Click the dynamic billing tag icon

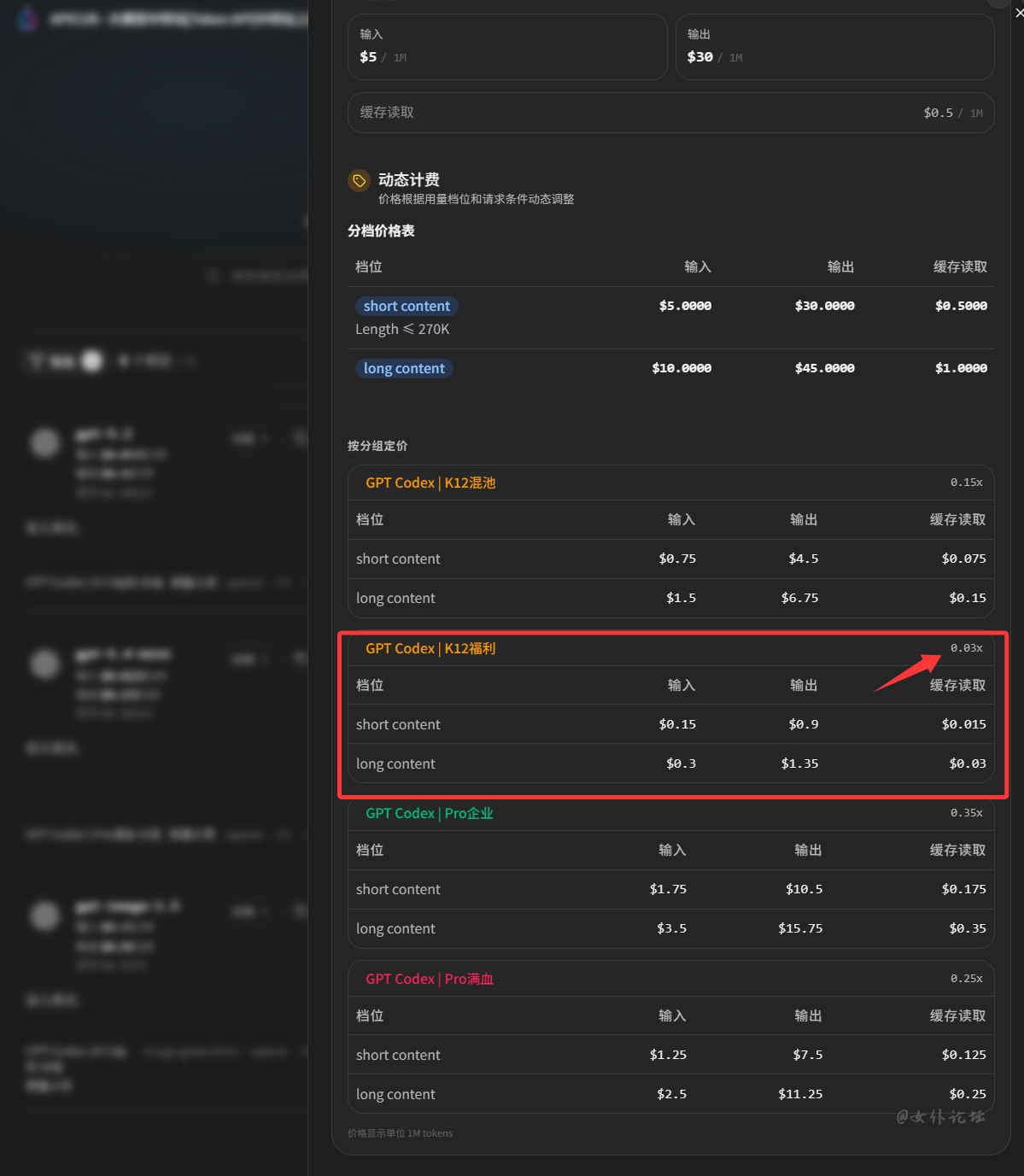(x=359, y=180)
